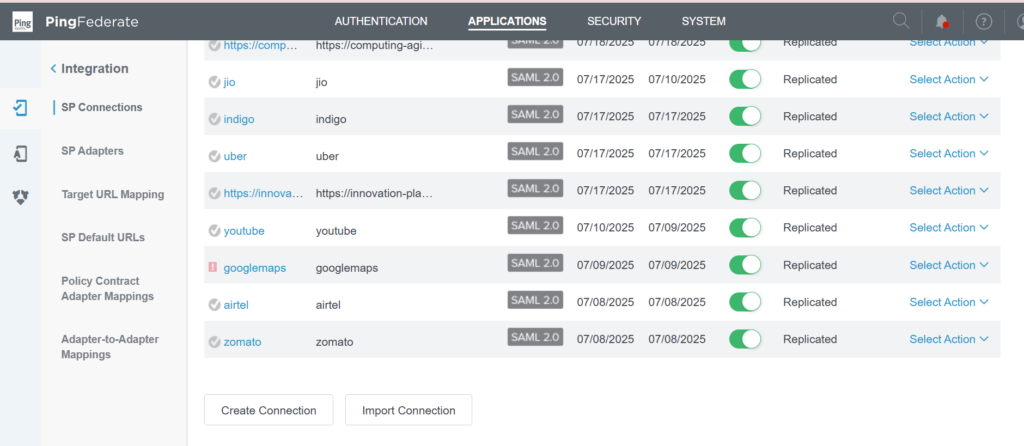Open the indigo connection link
1024x446 pixels.
click(x=239, y=119)
